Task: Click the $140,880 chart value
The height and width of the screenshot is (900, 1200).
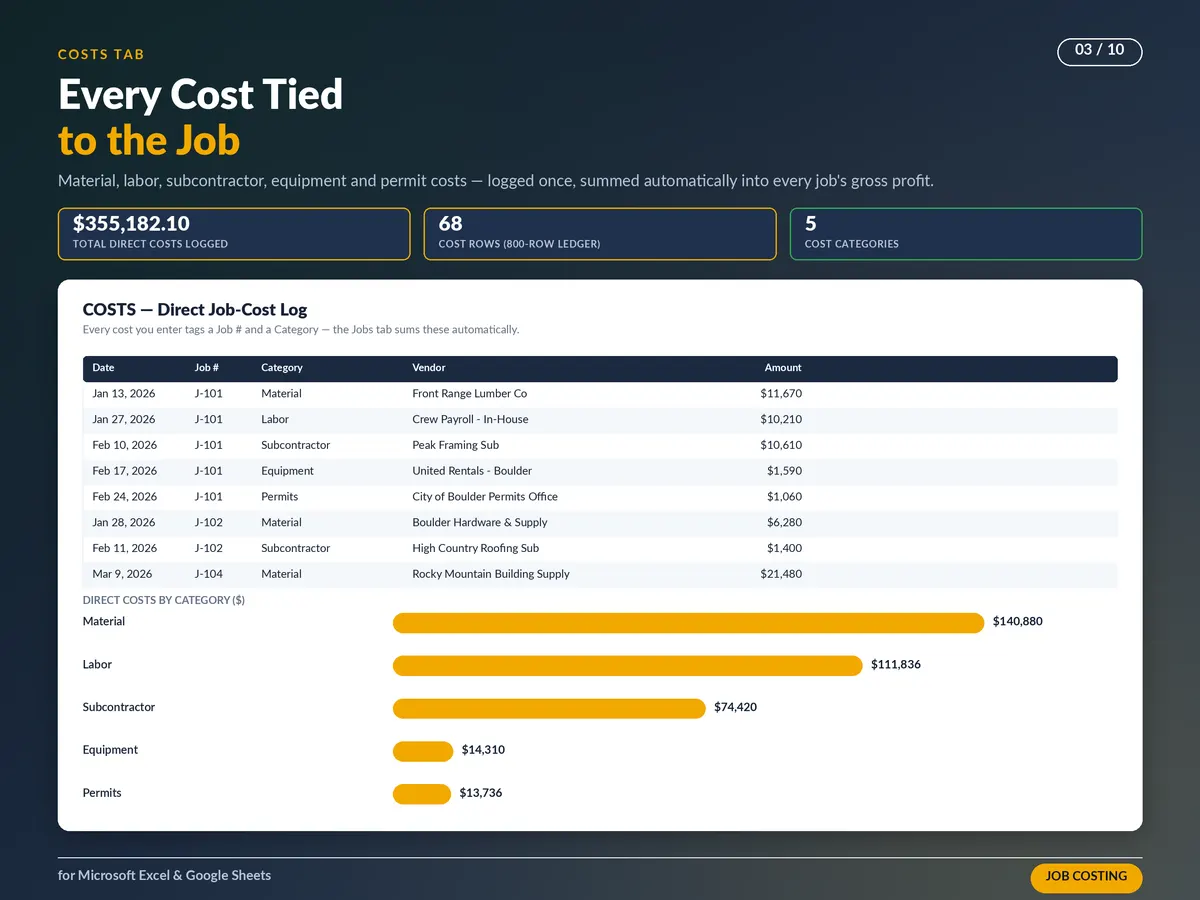Action: 1017,622
